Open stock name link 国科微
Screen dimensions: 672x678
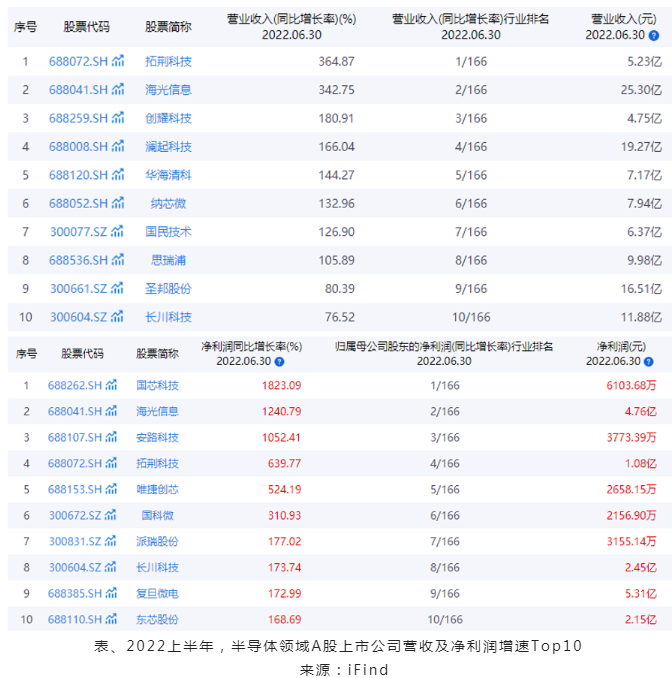click(x=157, y=515)
